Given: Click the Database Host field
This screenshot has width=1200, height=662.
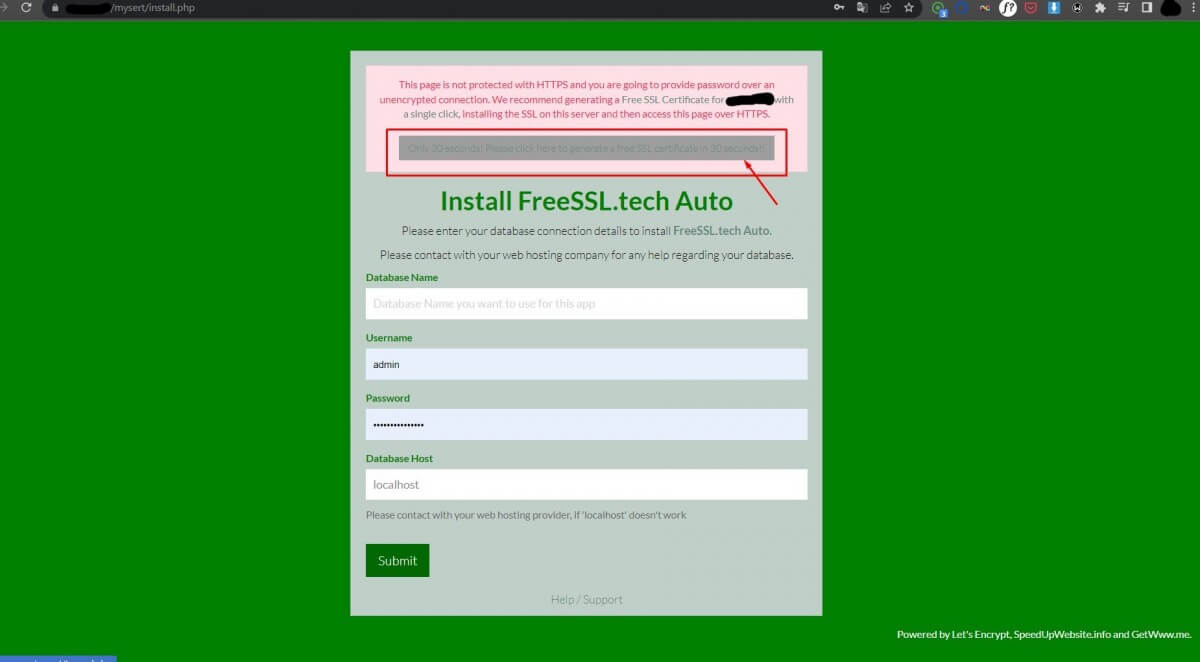Looking at the screenshot, I should 586,484.
